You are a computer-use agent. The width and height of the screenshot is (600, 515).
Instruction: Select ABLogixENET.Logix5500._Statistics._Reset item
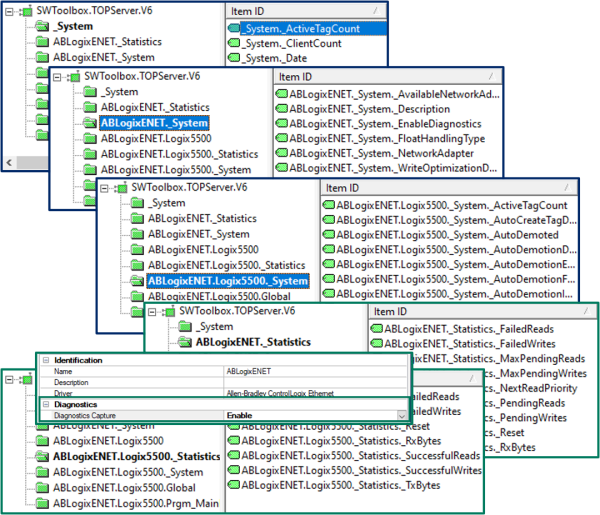336,427
